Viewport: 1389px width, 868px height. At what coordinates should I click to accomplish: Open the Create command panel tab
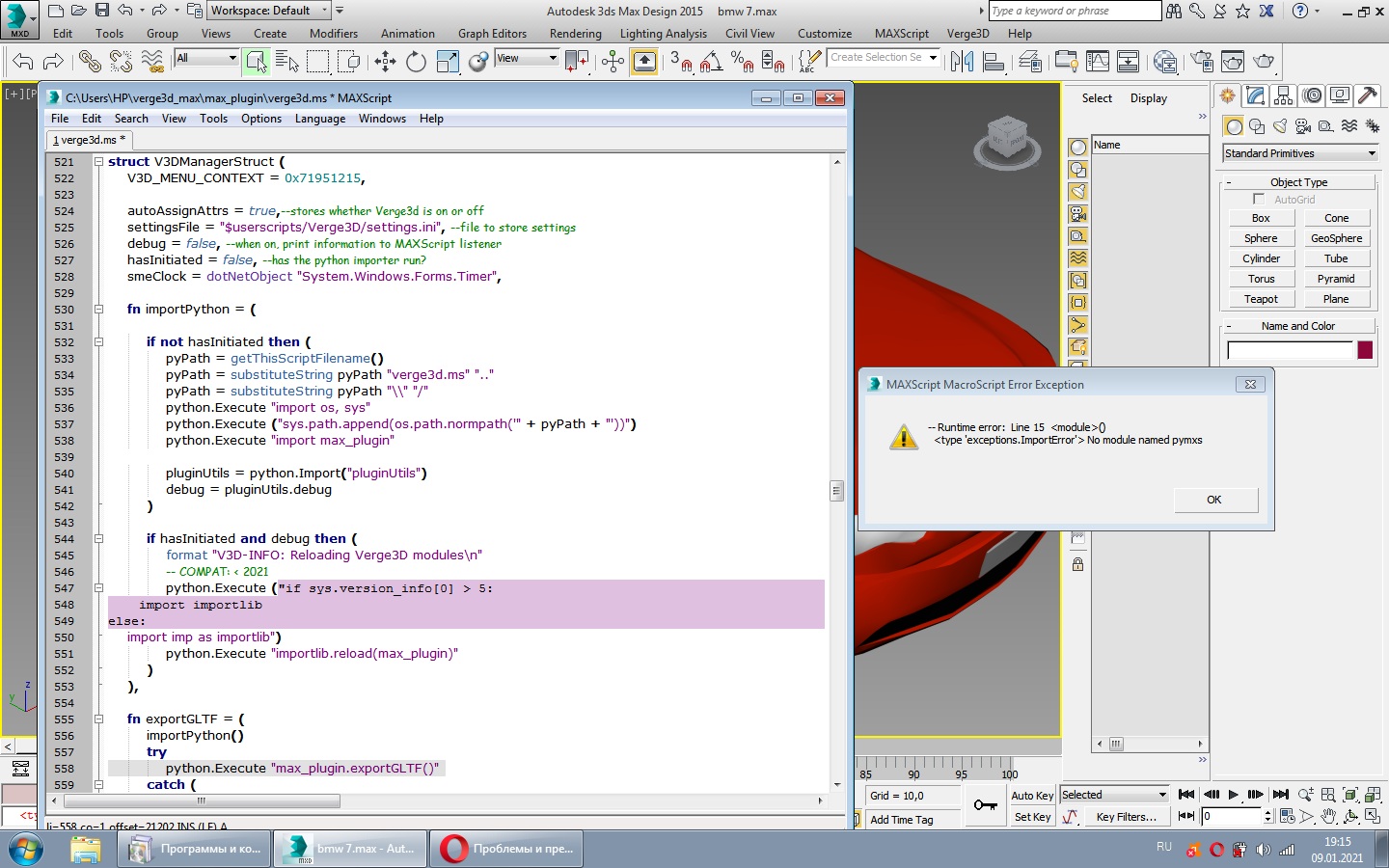[1227, 95]
